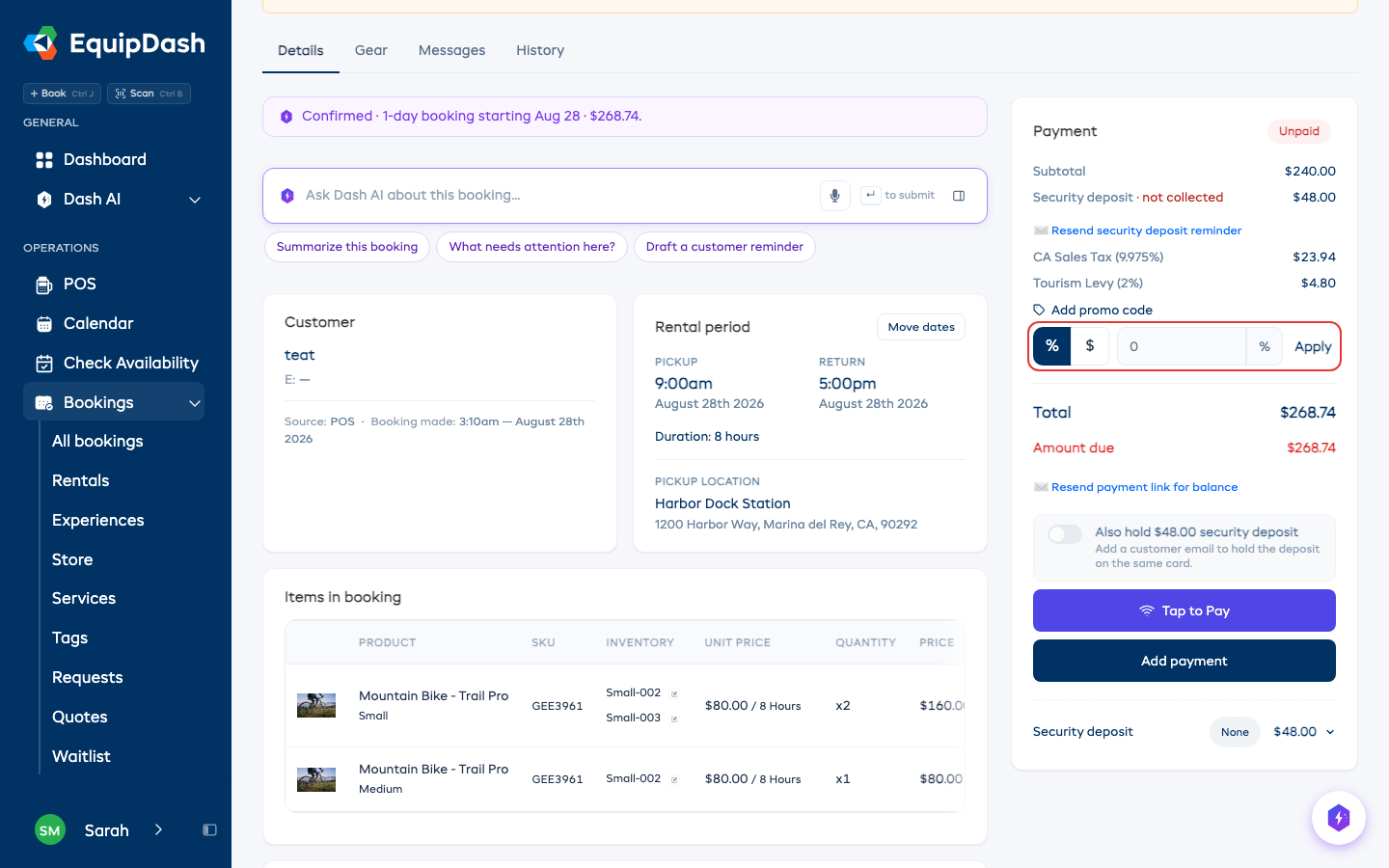Open customer name teat link

click(300, 355)
